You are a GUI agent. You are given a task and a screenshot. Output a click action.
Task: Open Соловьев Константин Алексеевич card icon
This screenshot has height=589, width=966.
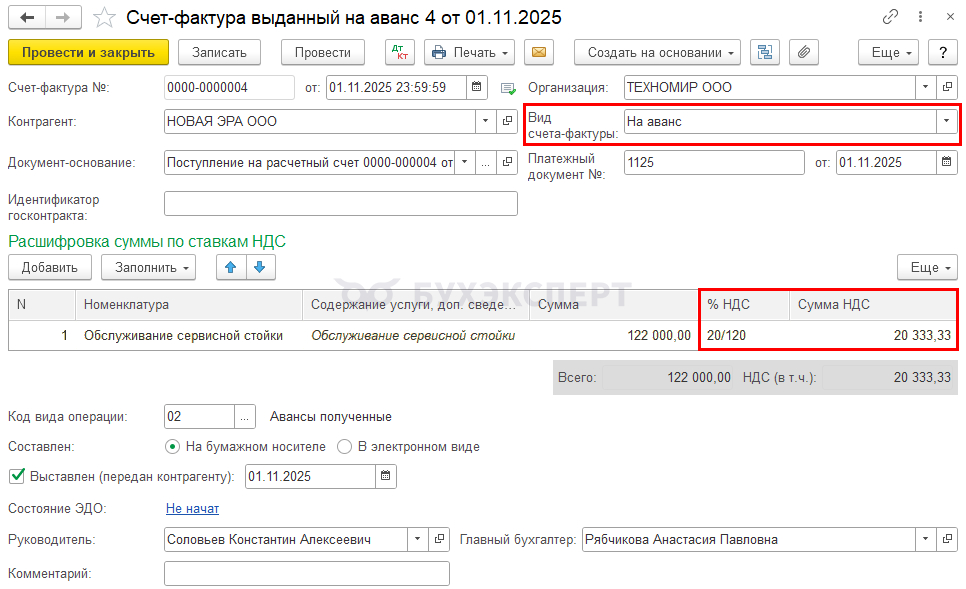point(439,539)
